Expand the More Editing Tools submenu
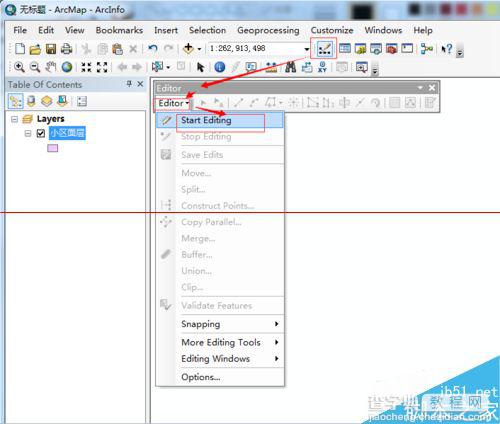500x424 pixels. click(277, 342)
